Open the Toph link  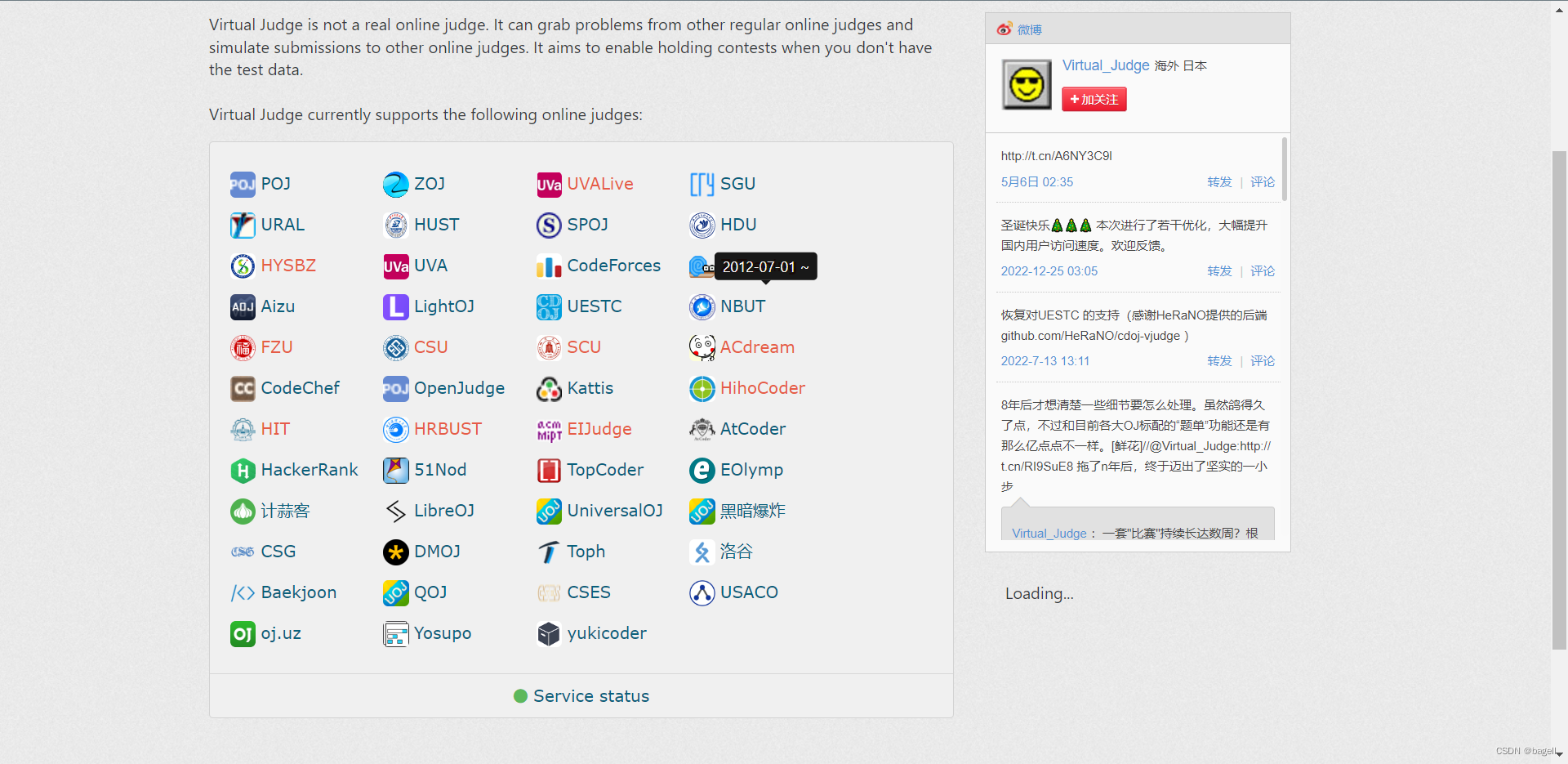tap(586, 552)
